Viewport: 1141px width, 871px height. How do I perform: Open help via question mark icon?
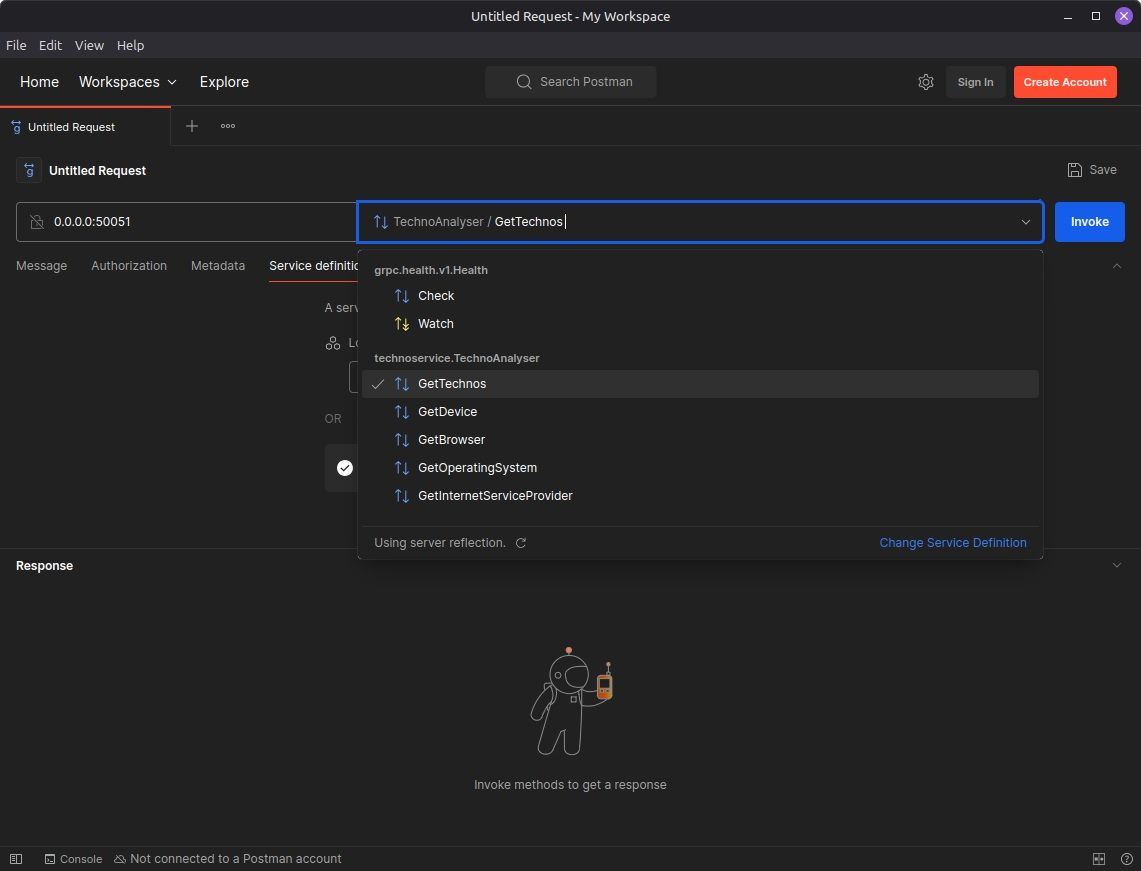1125,859
